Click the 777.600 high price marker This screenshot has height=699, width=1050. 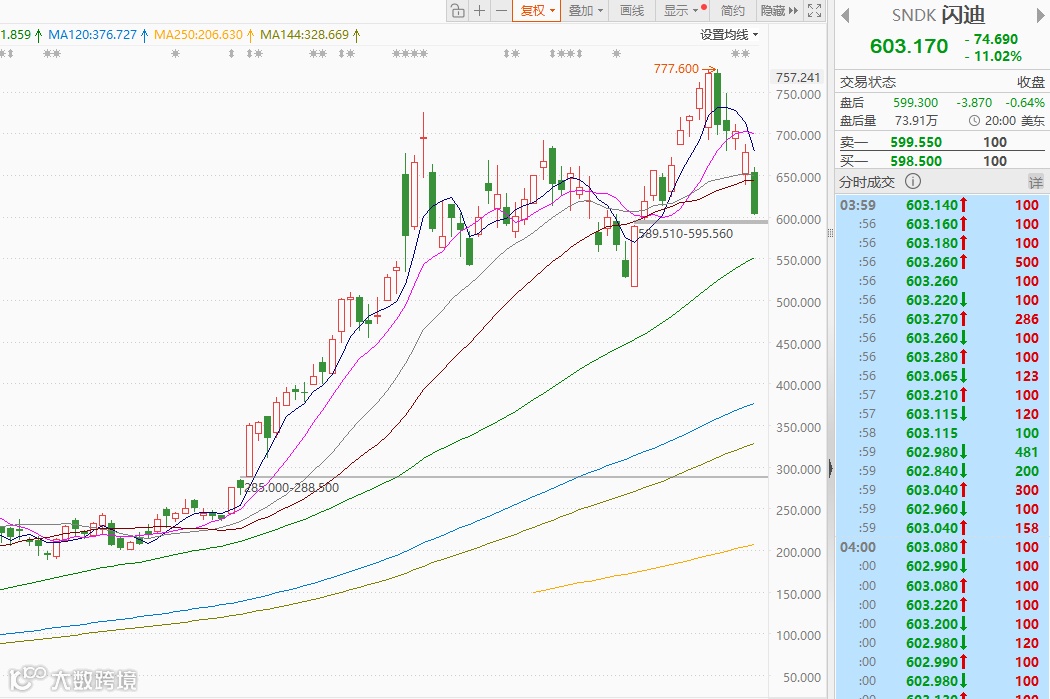[x=676, y=68]
